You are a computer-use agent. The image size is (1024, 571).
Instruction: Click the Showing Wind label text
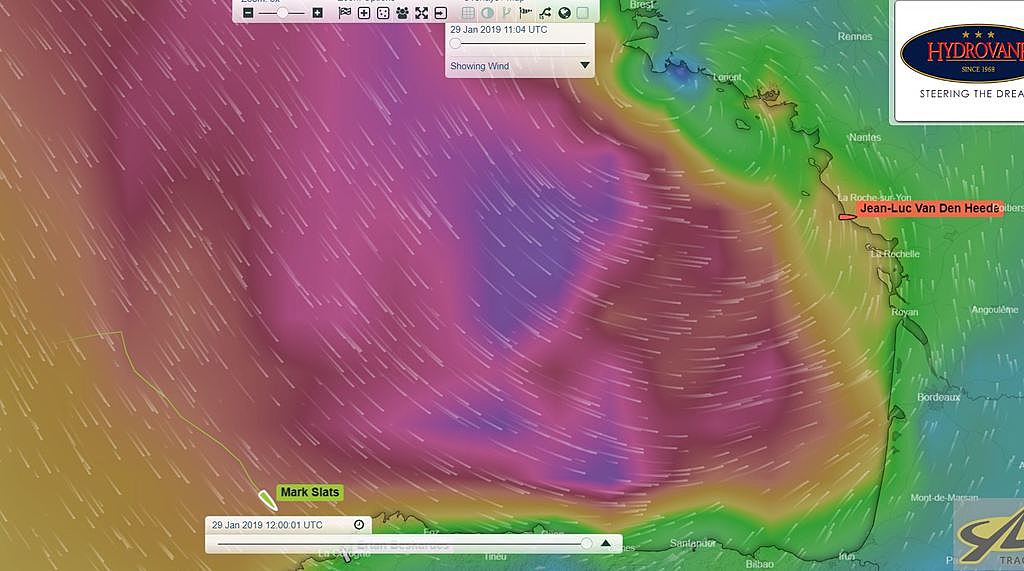coord(479,66)
